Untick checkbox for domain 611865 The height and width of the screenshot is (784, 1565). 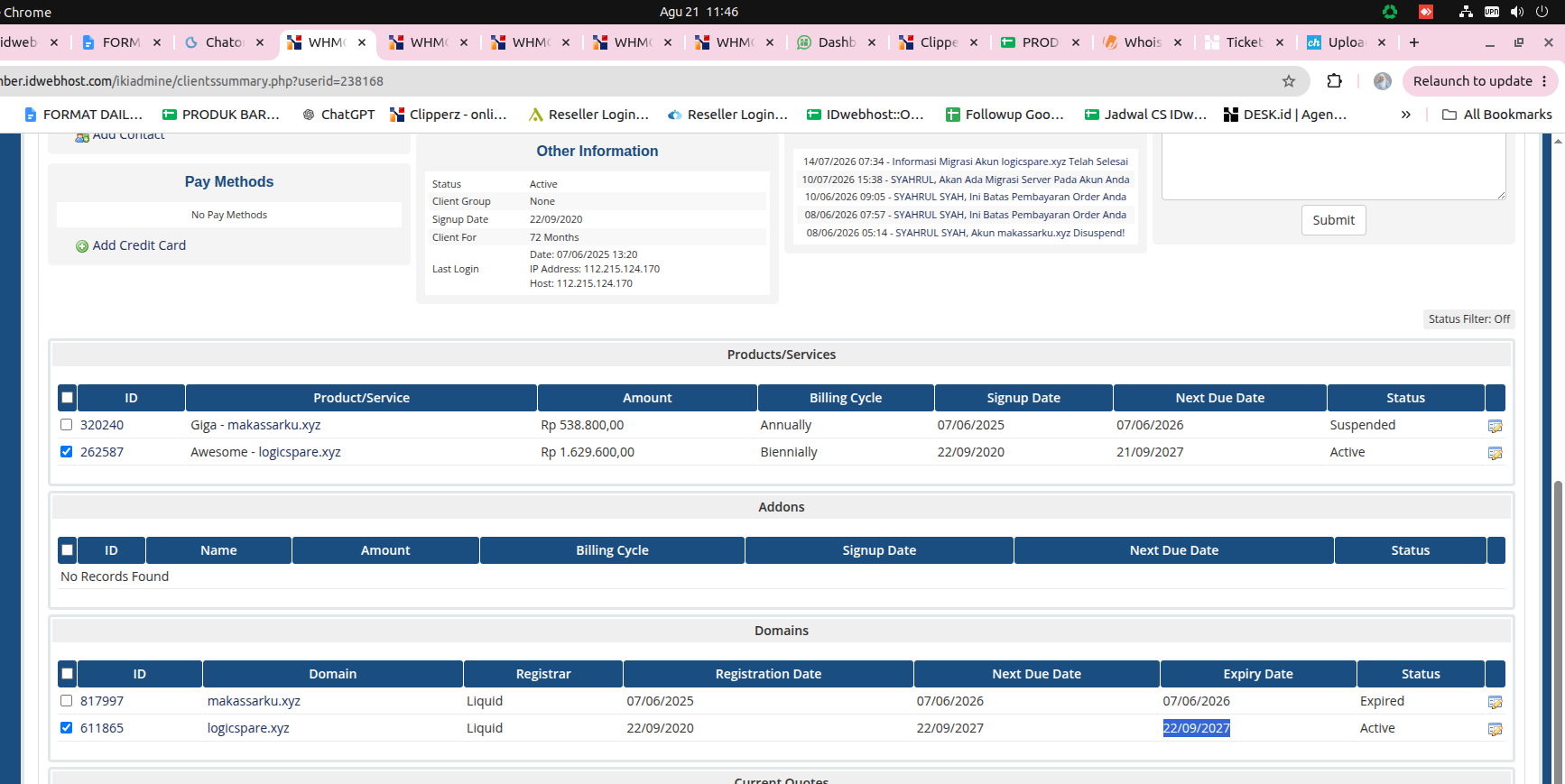pyautogui.click(x=66, y=728)
